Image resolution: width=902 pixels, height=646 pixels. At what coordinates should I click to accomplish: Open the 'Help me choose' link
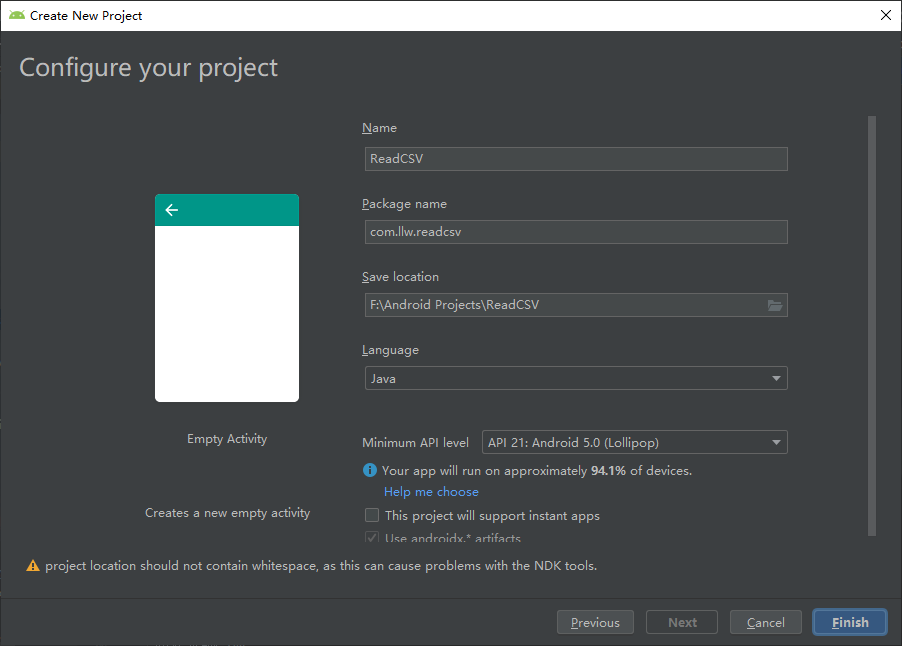click(431, 492)
